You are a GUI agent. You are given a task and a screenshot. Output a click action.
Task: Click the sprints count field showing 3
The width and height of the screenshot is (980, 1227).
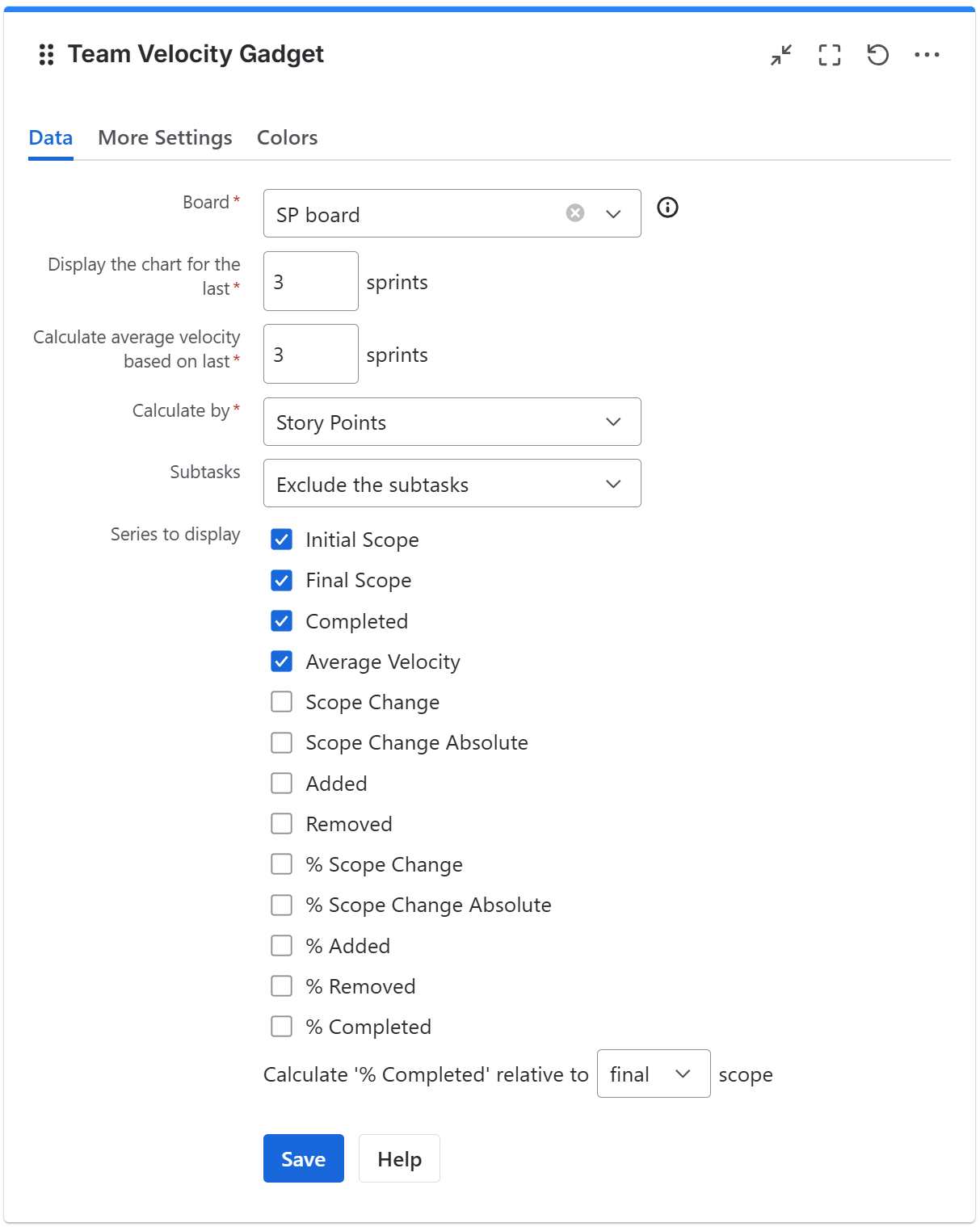[310, 280]
